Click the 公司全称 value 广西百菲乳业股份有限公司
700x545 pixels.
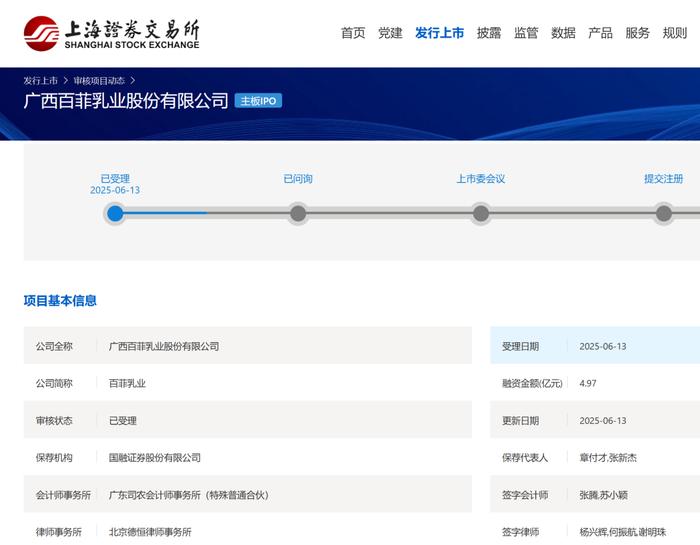point(164,346)
